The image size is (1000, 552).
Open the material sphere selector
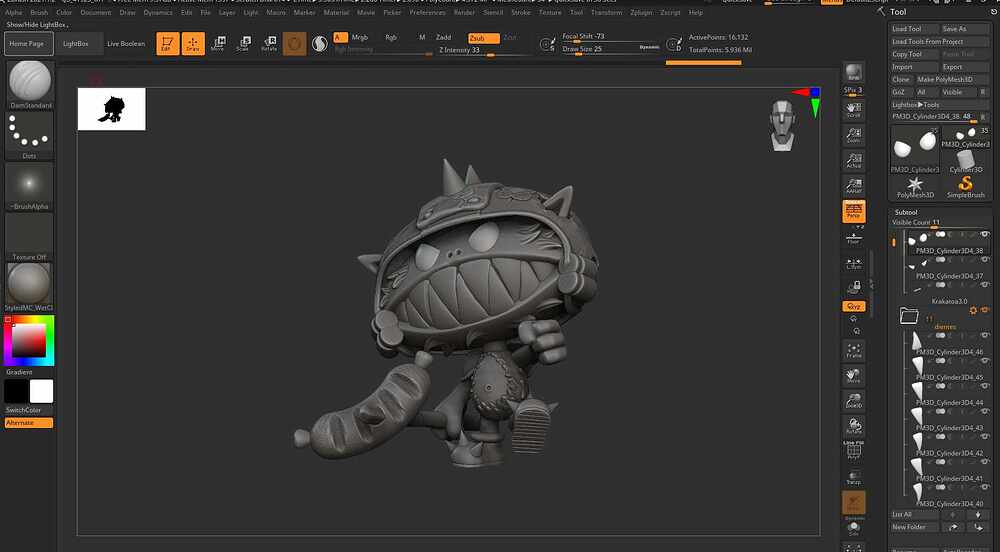point(29,287)
